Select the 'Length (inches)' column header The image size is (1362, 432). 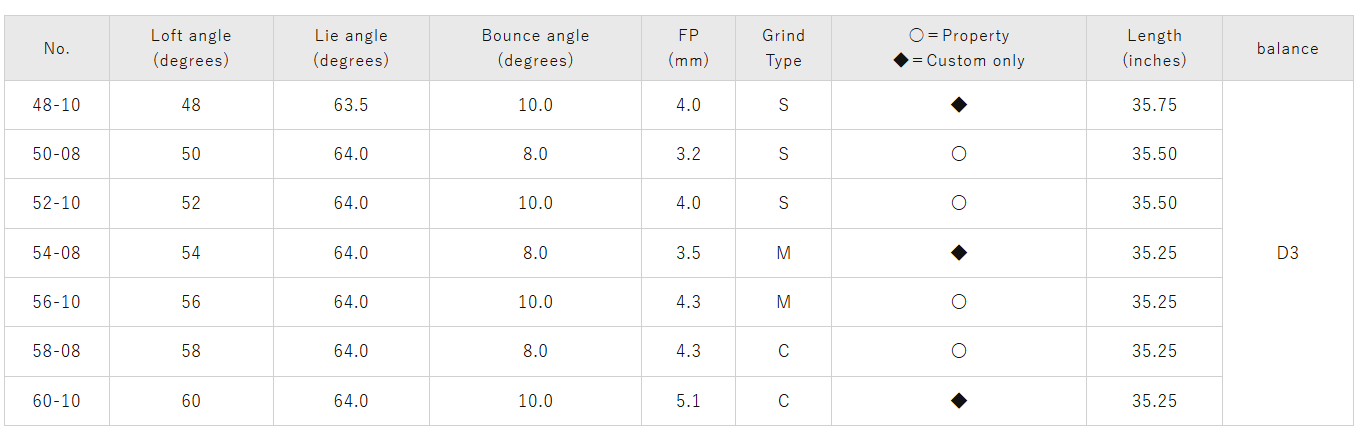[x=1154, y=48]
